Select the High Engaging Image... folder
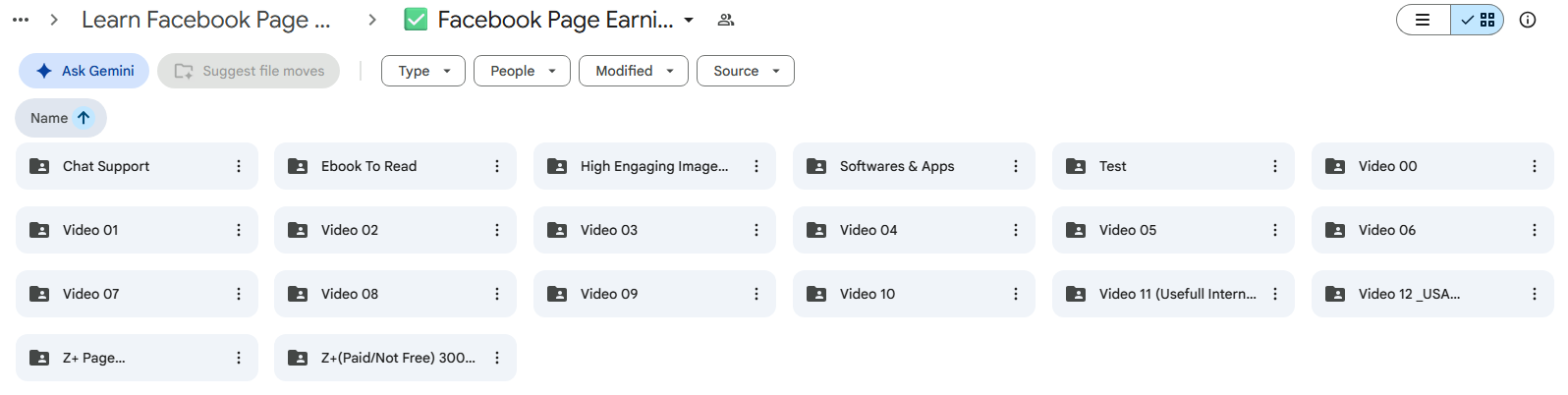 point(654,166)
